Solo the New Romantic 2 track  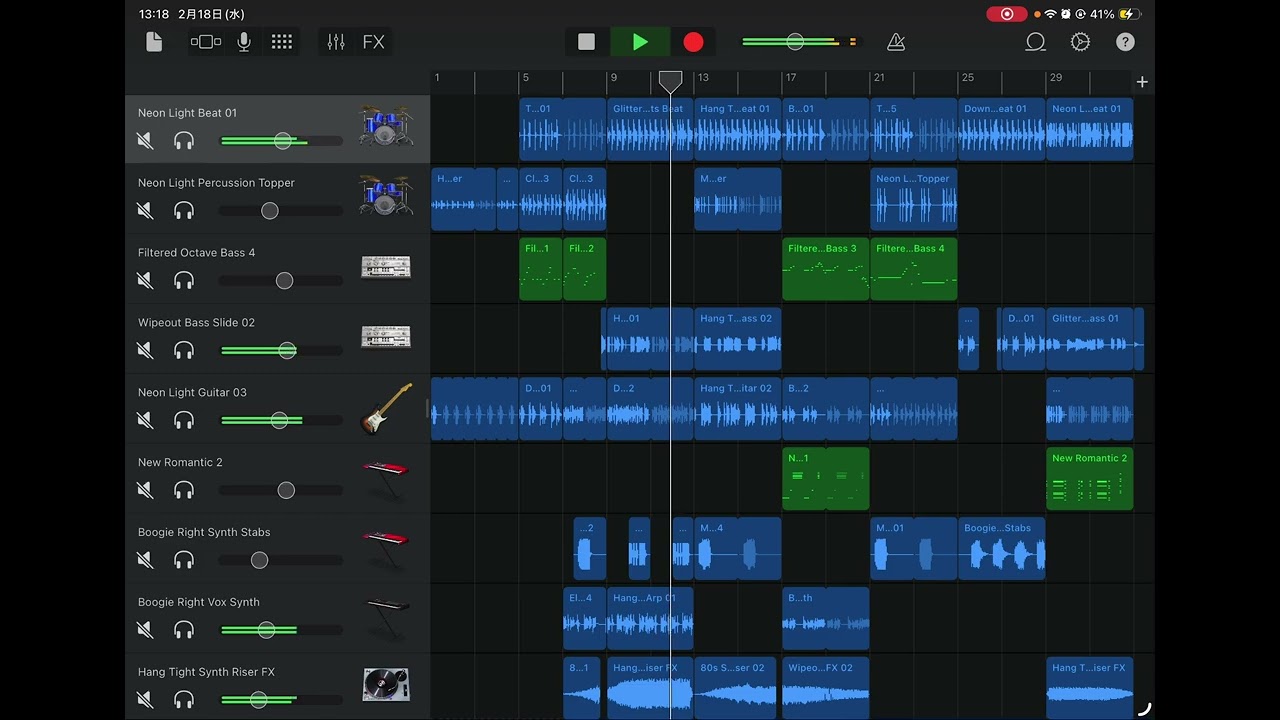(x=184, y=491)
